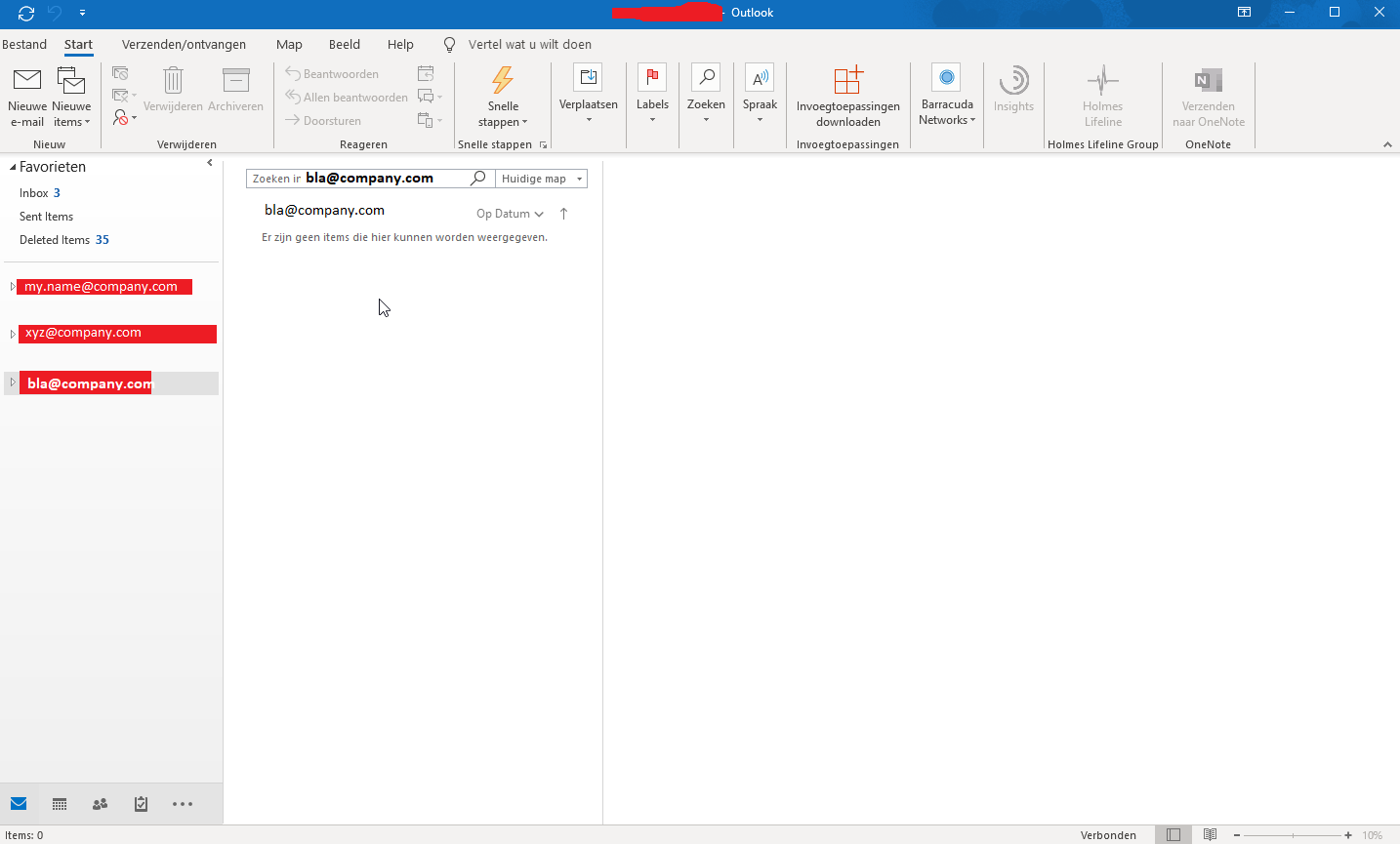The height and width of the screenshot is (844, 1400).
Task: Switch to normal view in status bar
Action: [x=1174, y=835]
